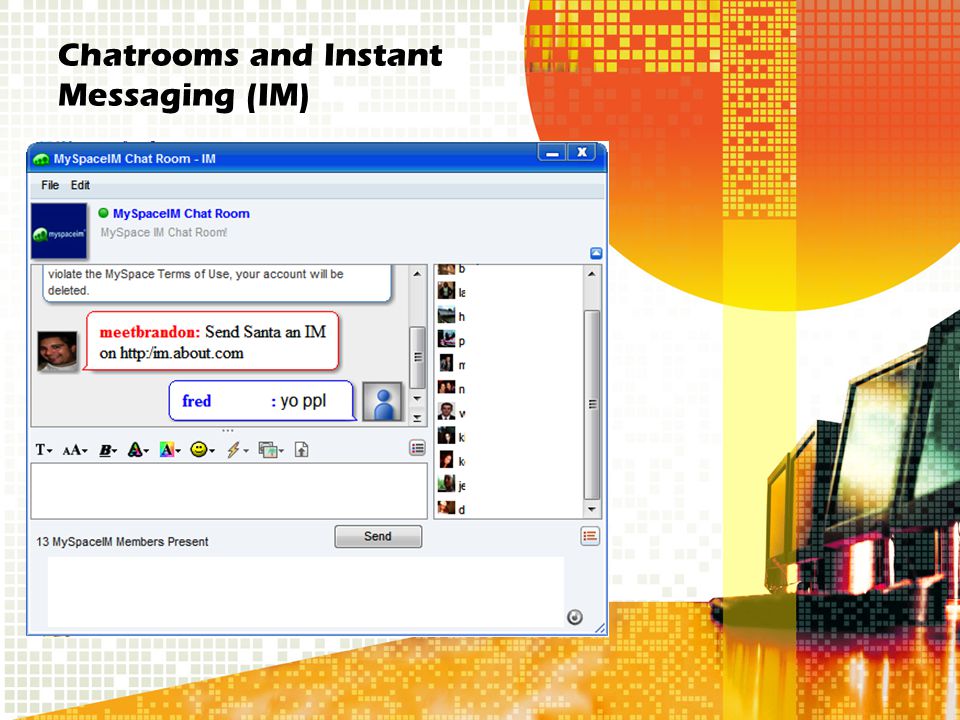Open the File menu

point(50,185)
